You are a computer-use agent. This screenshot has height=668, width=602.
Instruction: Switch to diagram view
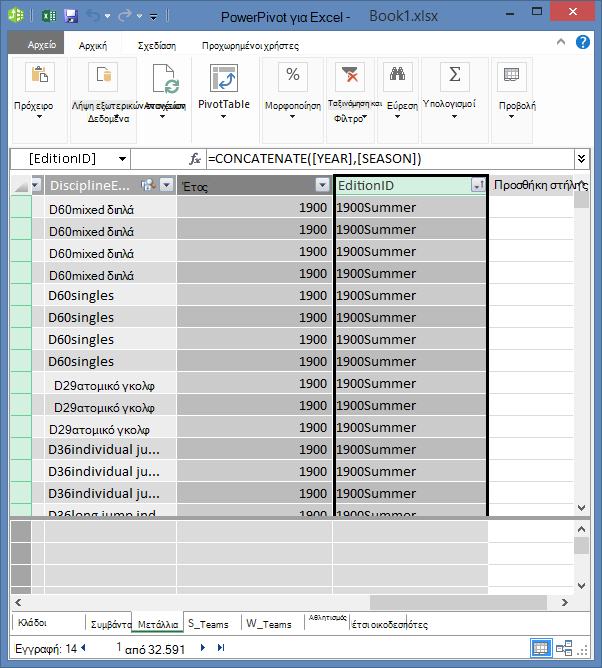564,648
